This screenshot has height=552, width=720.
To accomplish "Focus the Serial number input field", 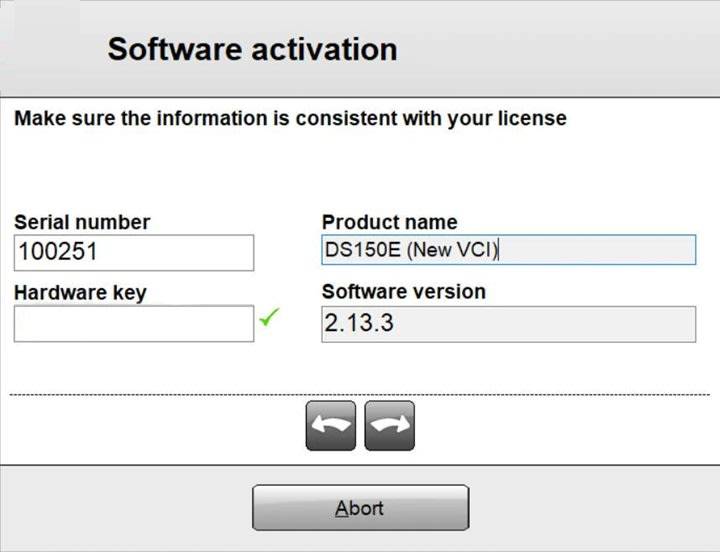I will coord(134,252).
